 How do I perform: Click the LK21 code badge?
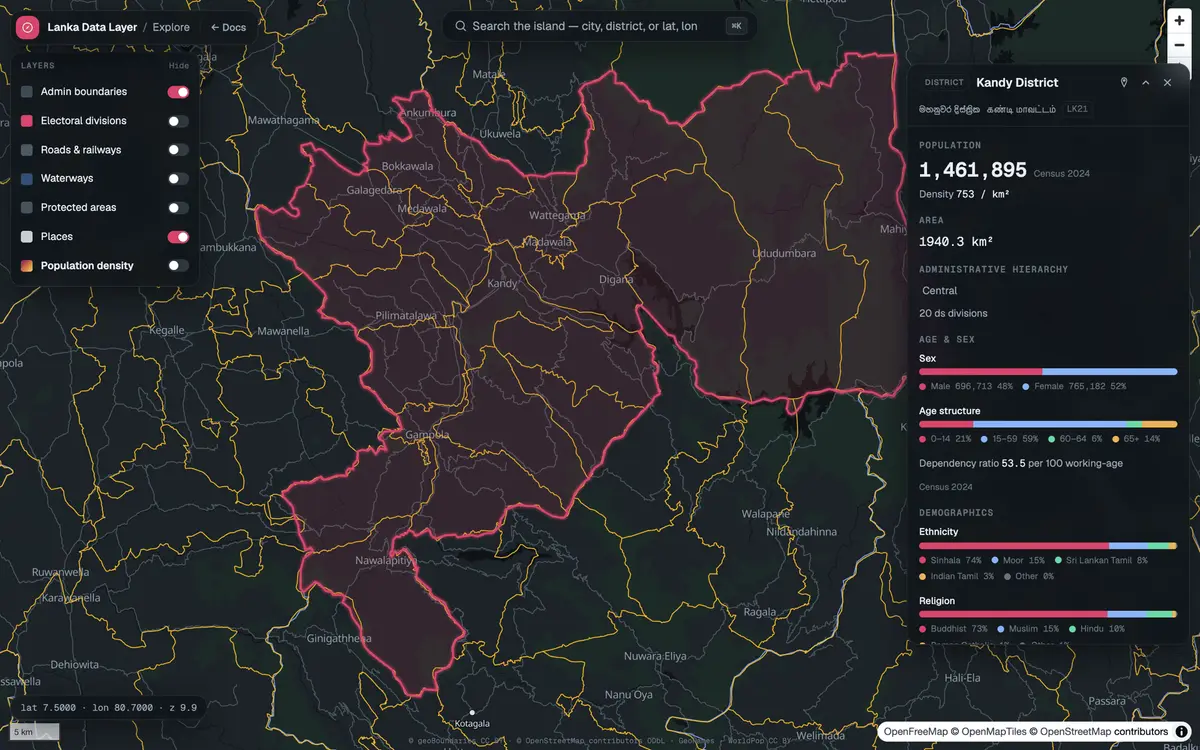point(1077,109)
